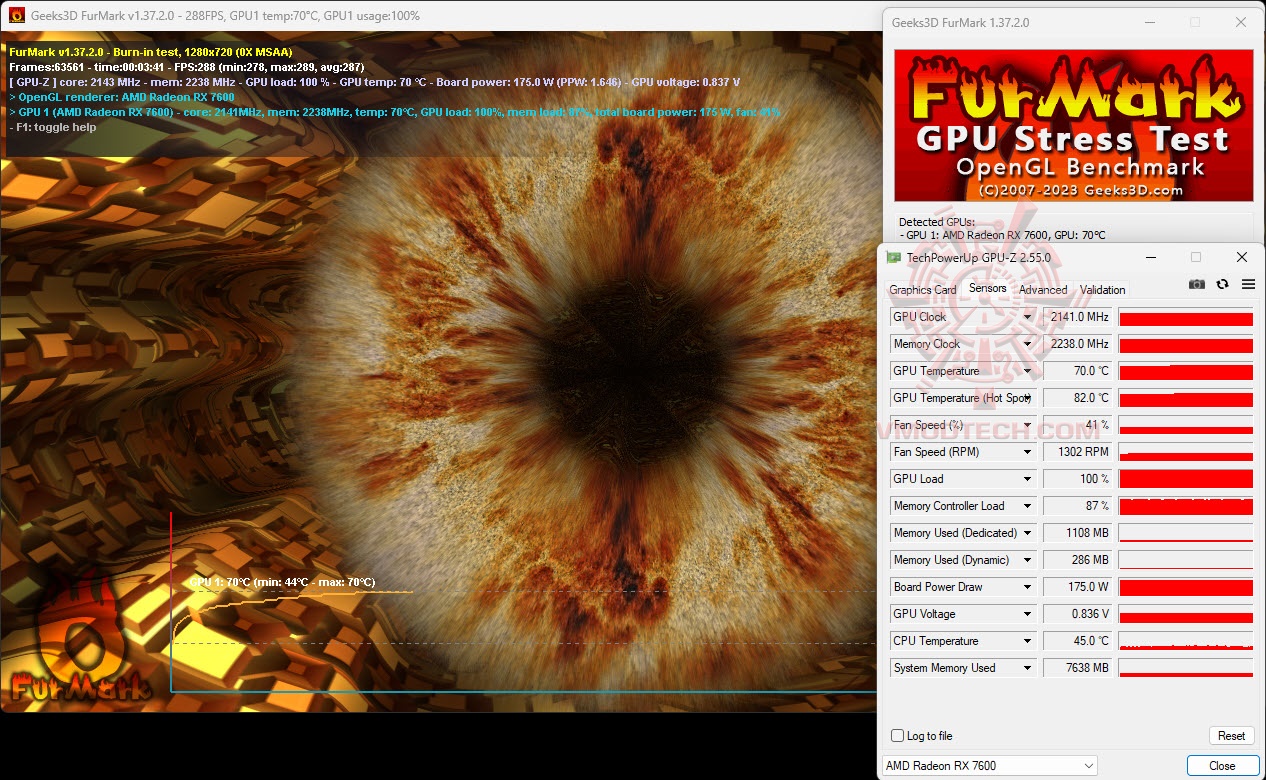1266x780 pixels.
Task: Expand the Memory Used (Dynamic) dropdown
Action: [x=1027, y=560]
